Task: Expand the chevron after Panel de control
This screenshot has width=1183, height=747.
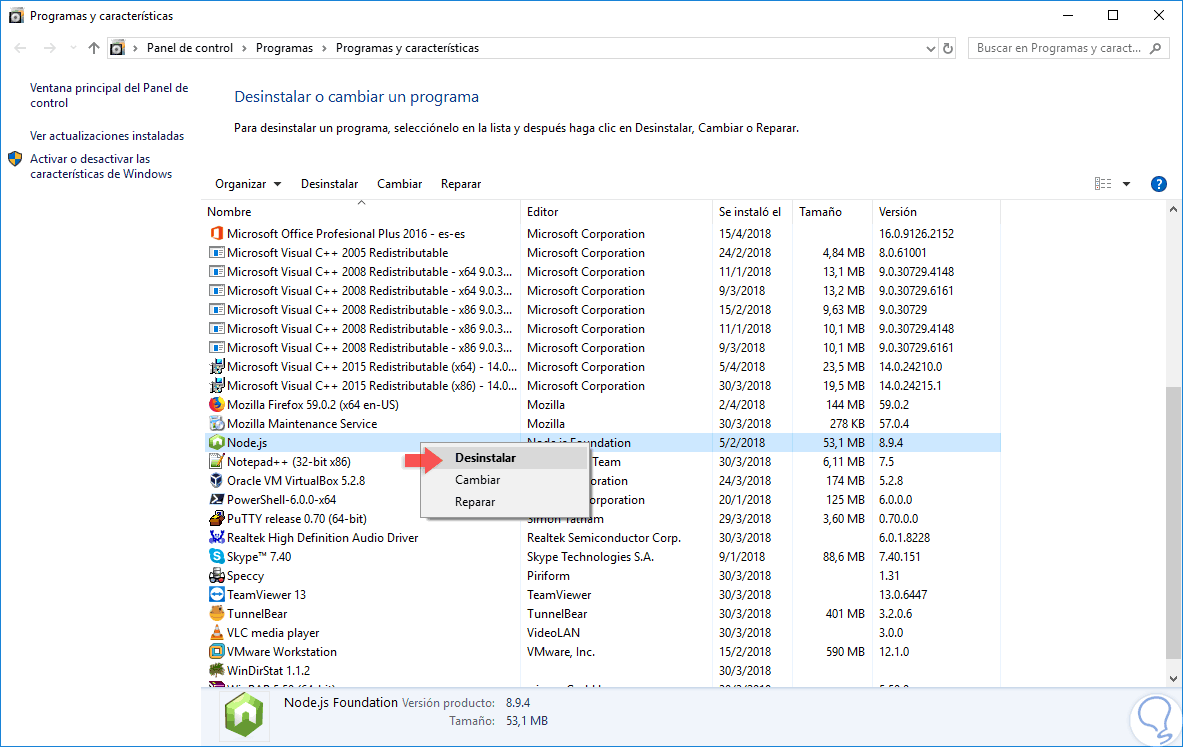Action: coord(244,48)
